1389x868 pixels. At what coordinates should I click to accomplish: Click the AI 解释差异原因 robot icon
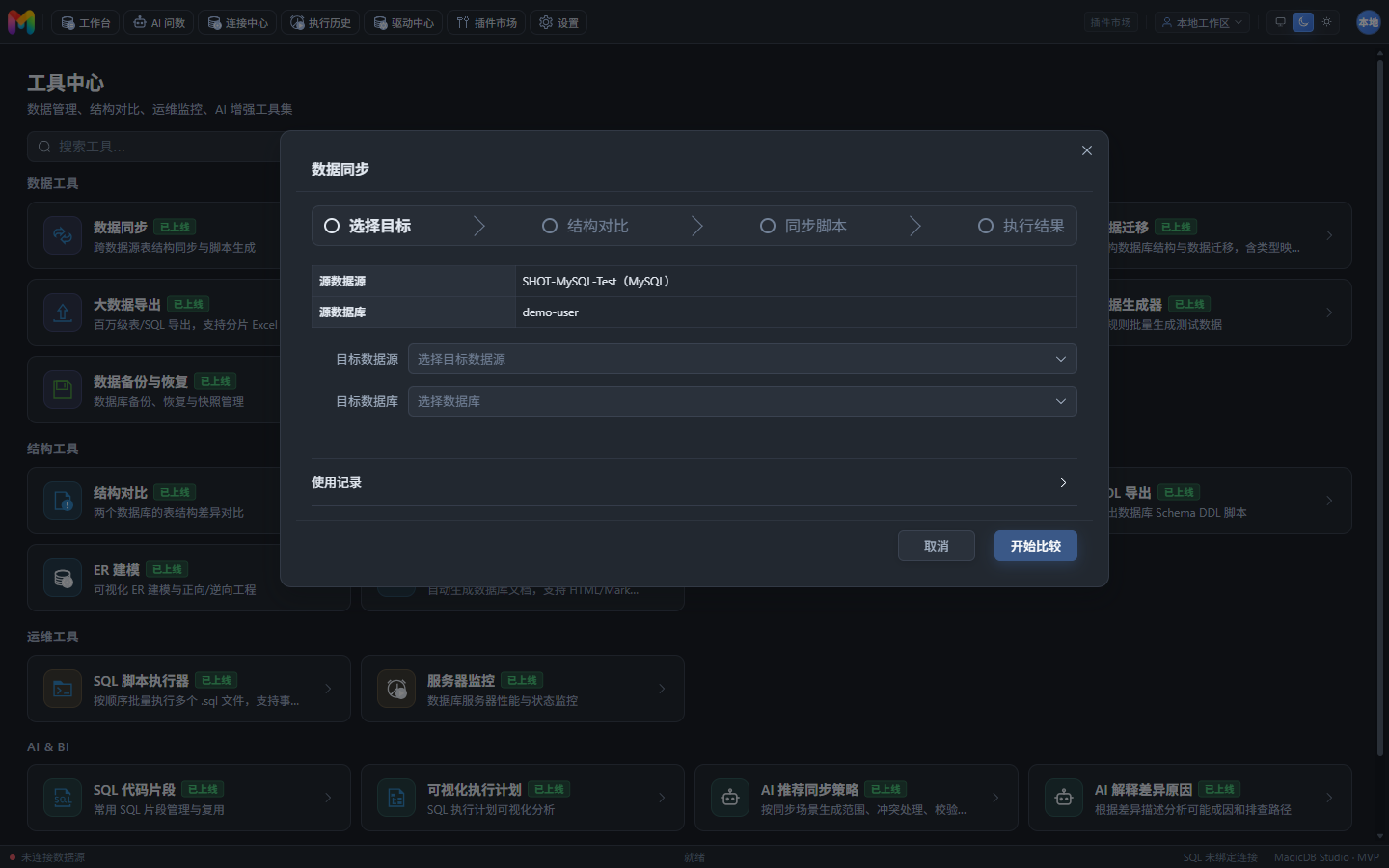[1064, 798]
